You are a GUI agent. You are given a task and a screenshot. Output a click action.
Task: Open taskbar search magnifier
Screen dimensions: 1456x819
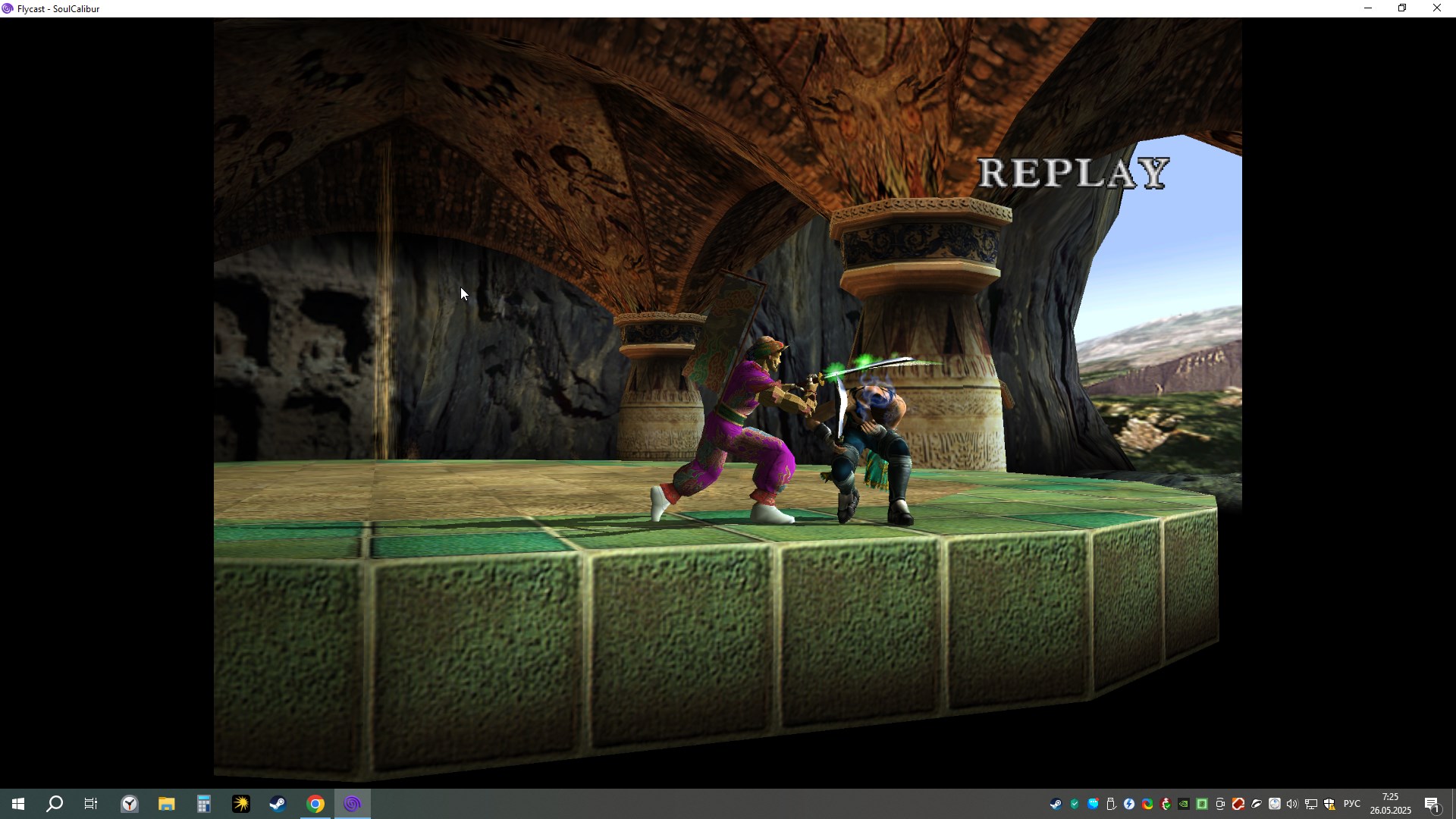click(x=55, y=804)
